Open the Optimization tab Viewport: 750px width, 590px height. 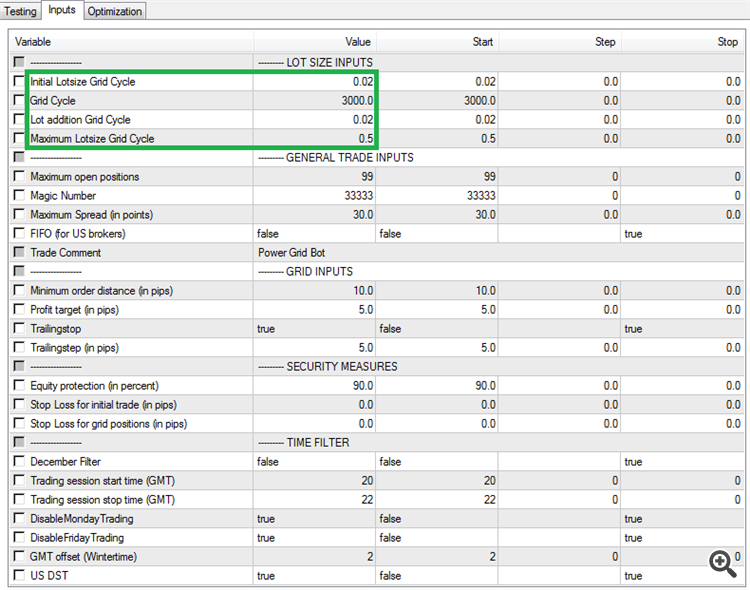(114, 11)
